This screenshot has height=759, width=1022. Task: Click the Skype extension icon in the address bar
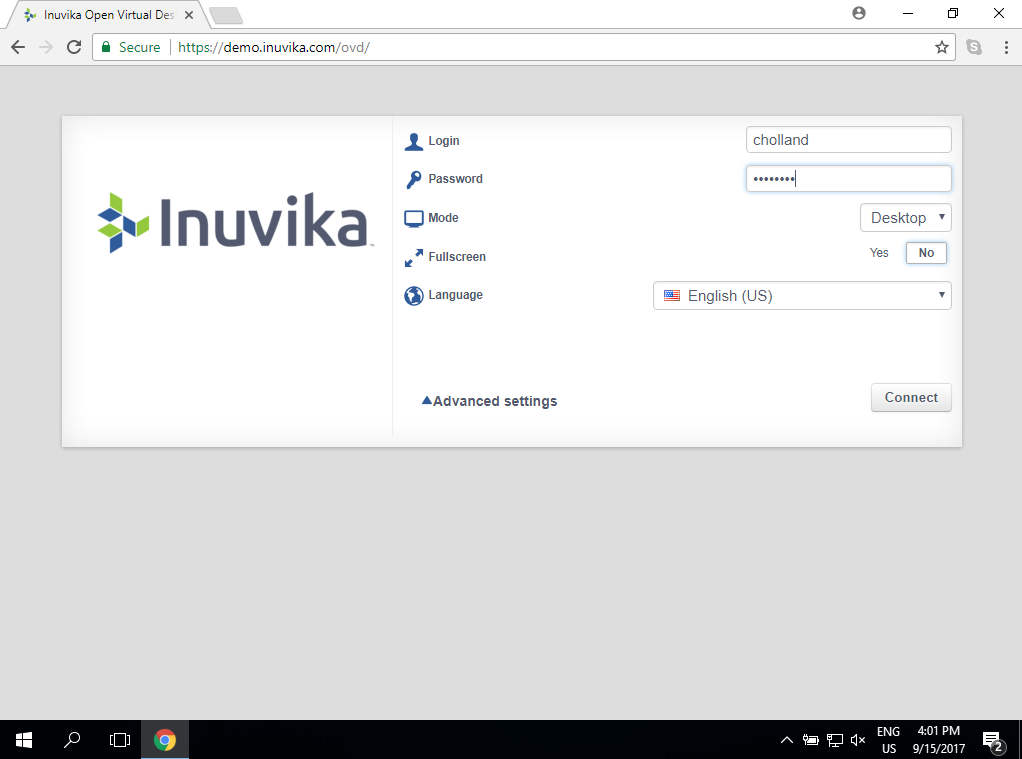973,46
